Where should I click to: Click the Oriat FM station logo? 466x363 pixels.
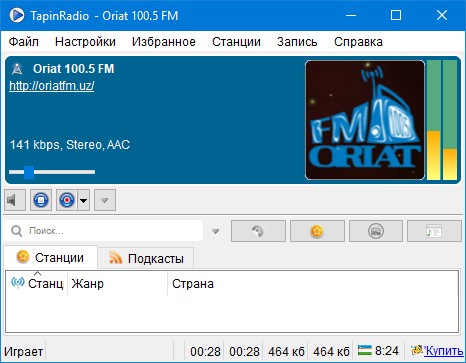tap(365, 120)
